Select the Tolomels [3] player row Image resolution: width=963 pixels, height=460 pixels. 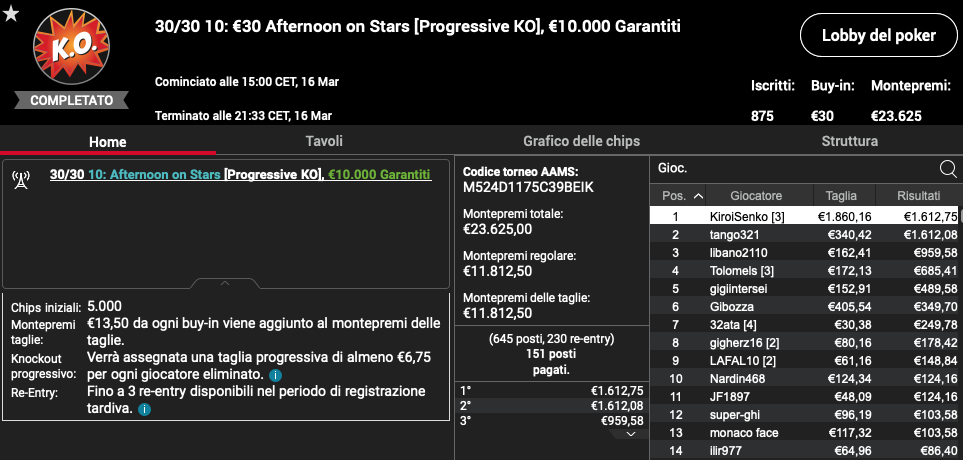805,270
